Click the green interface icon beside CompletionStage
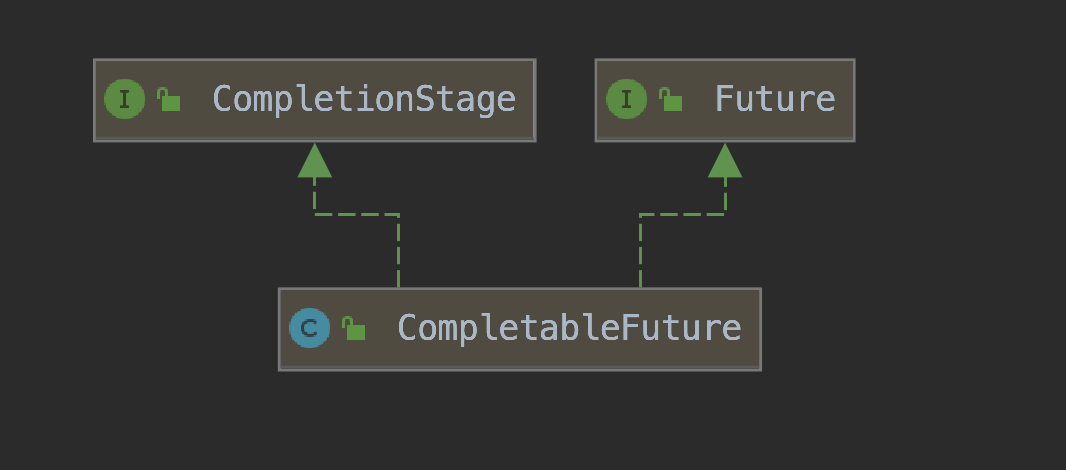Screen dimensions: 1066x470 click(x=124, y=100)
